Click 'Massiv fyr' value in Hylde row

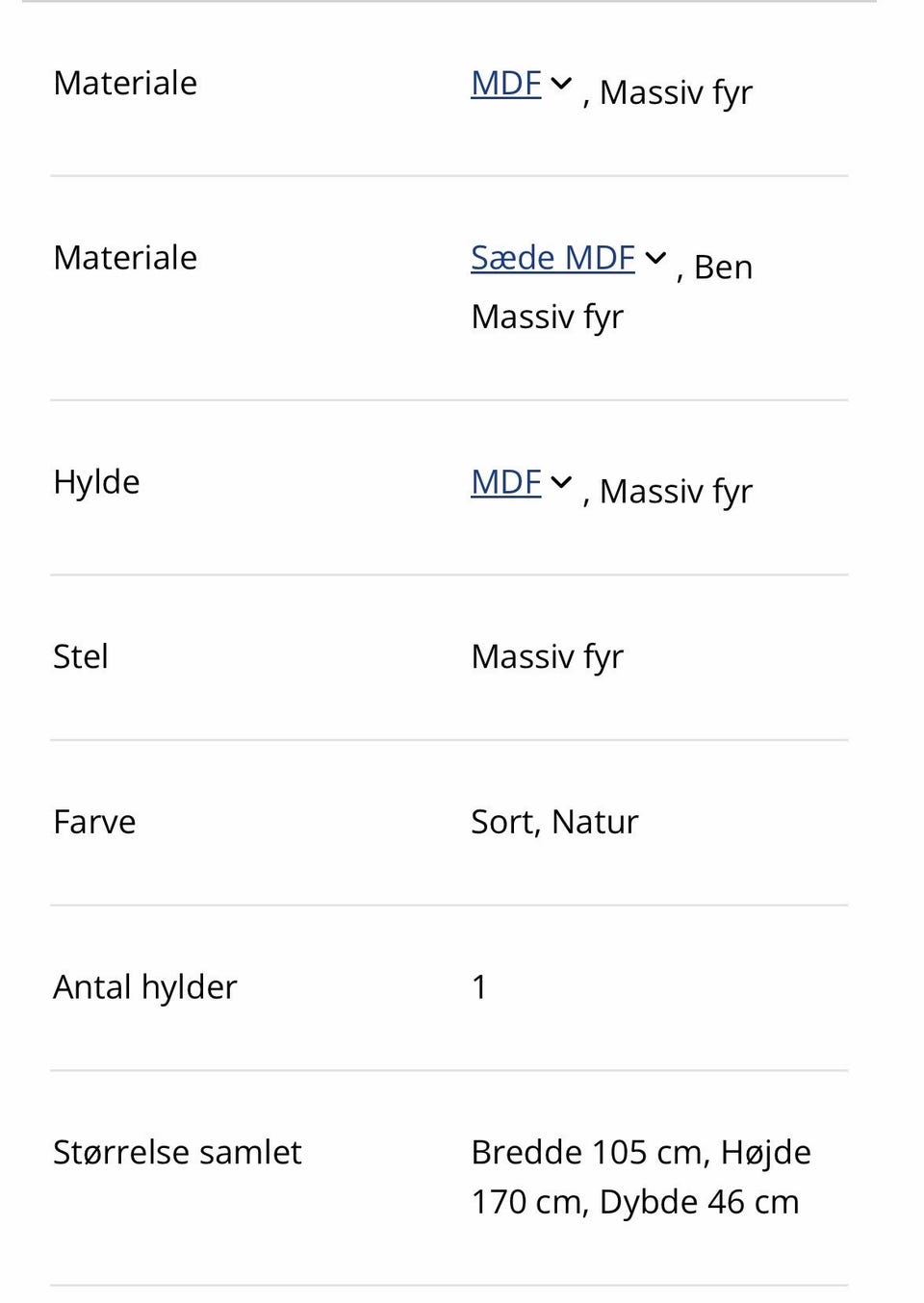click(676, 492)
